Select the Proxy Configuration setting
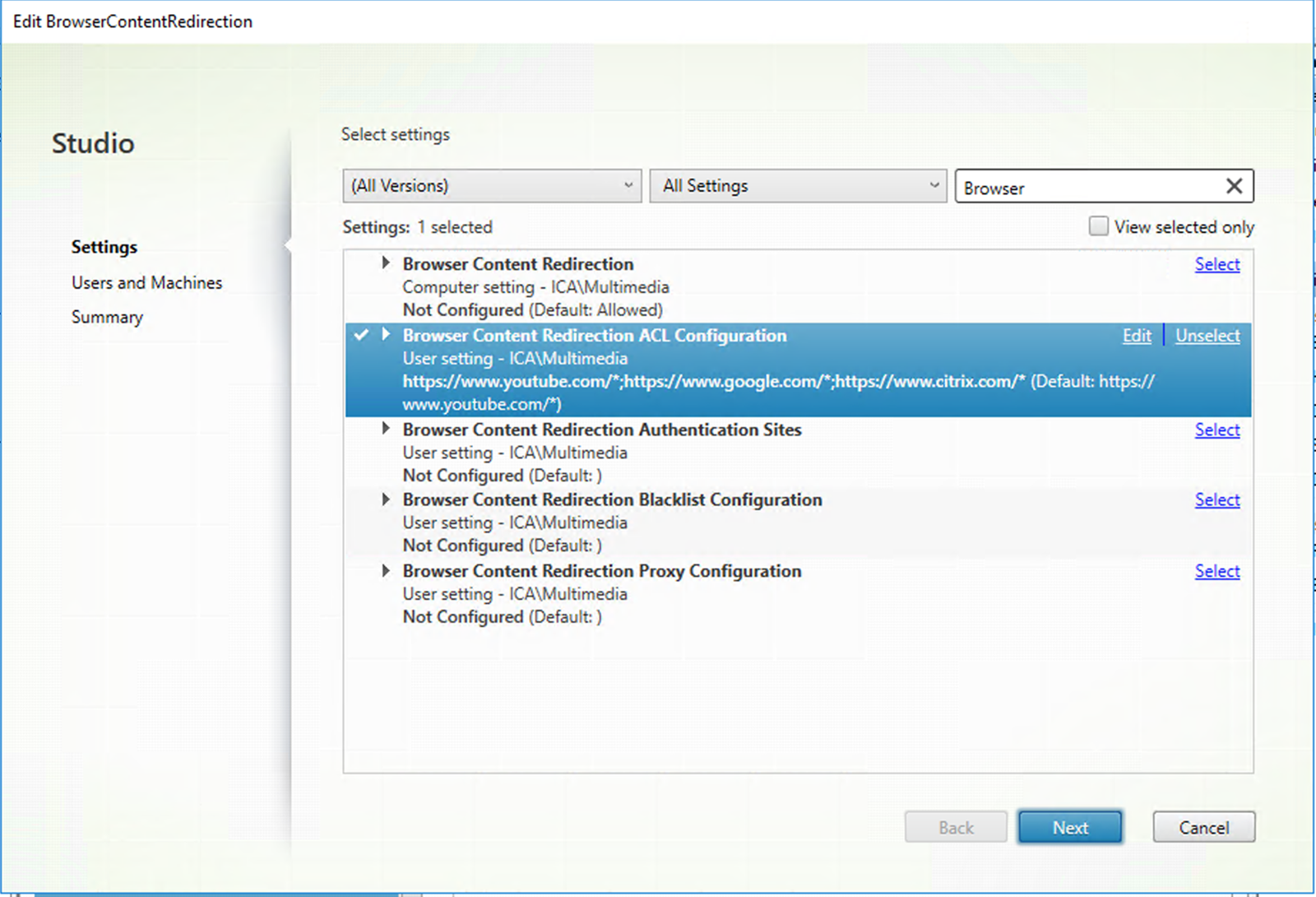1316x897 pixels. pos(1217,570)
